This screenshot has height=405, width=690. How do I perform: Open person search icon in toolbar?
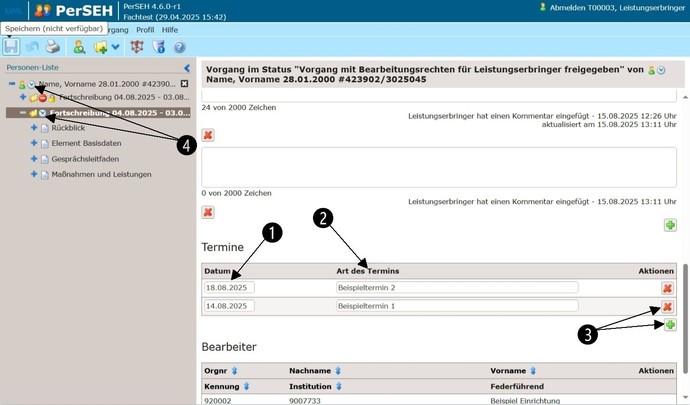coord(79,47)
